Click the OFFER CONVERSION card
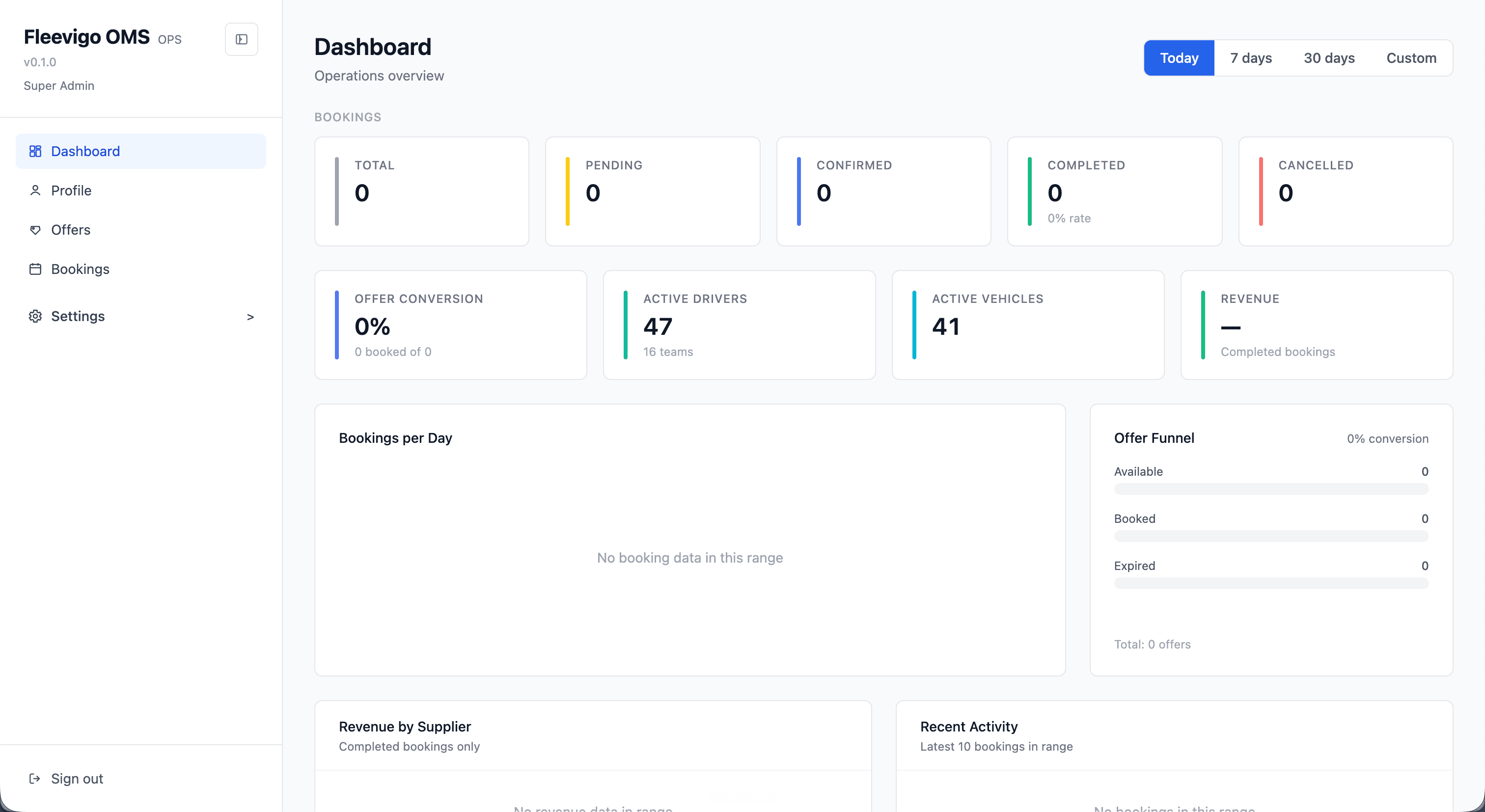The image size is (1485, 812). pos(450,325)
